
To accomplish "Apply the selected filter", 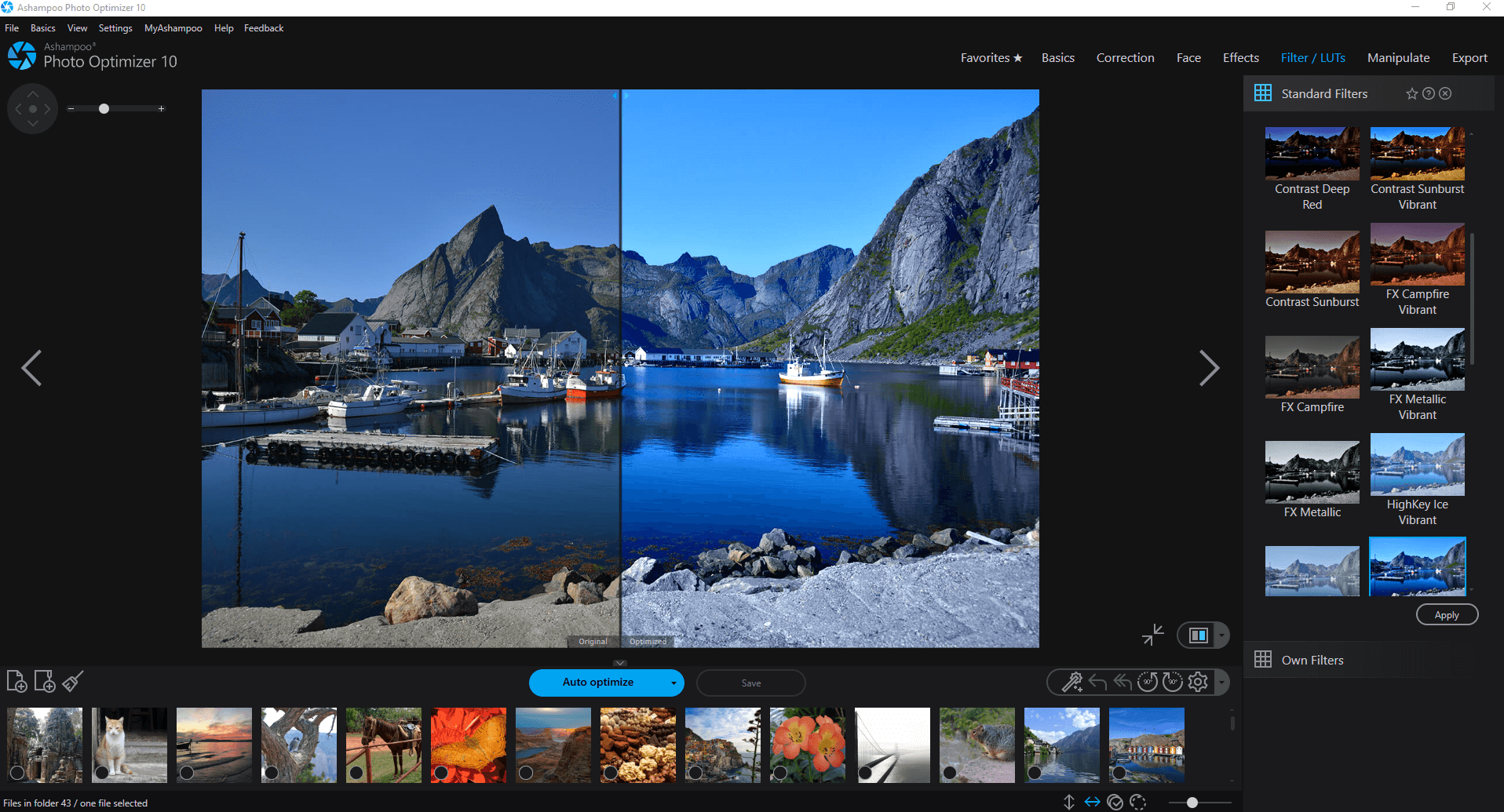I will 1447,614.
